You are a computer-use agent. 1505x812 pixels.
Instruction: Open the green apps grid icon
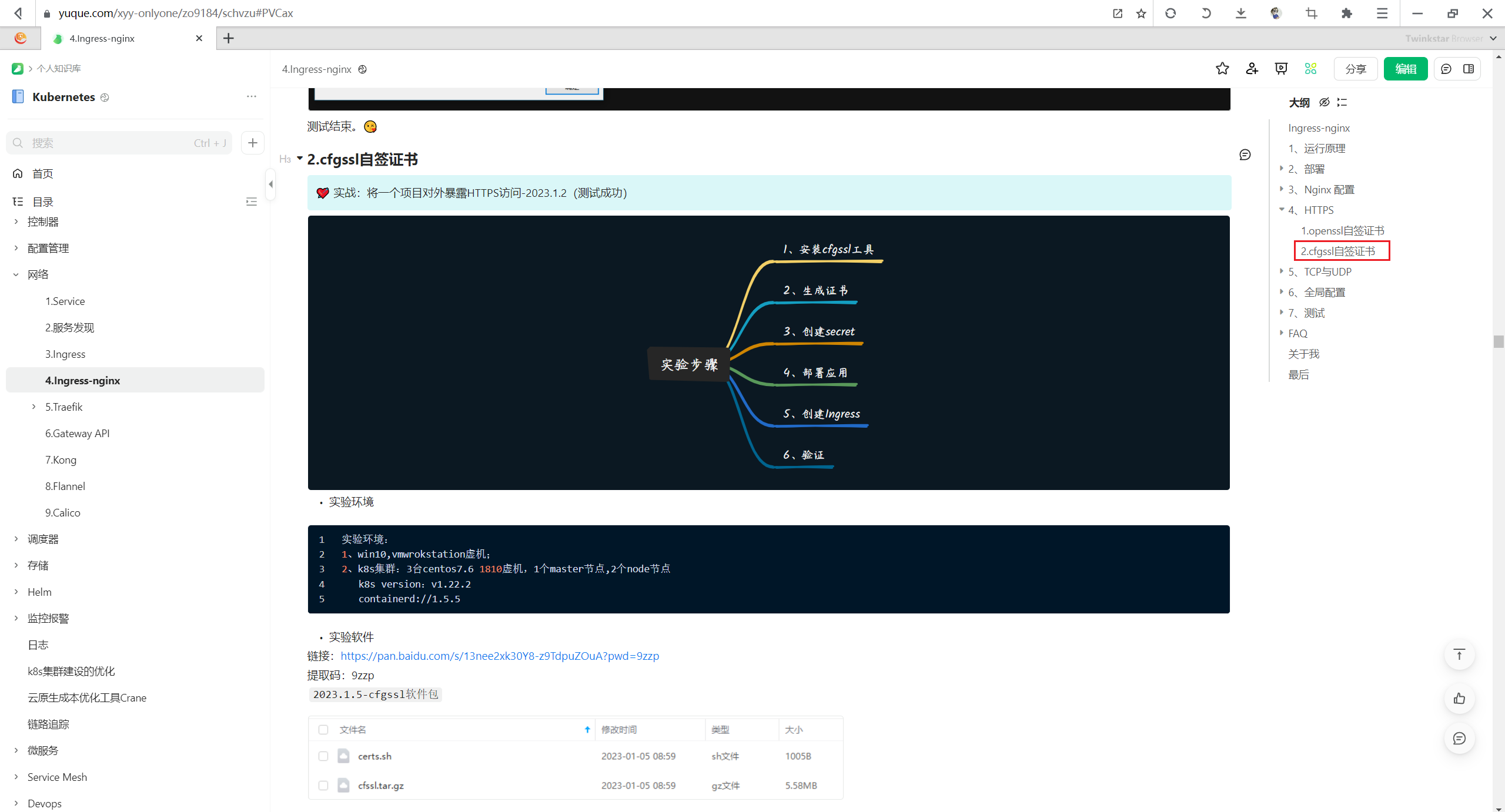(x=1310, y=69)
